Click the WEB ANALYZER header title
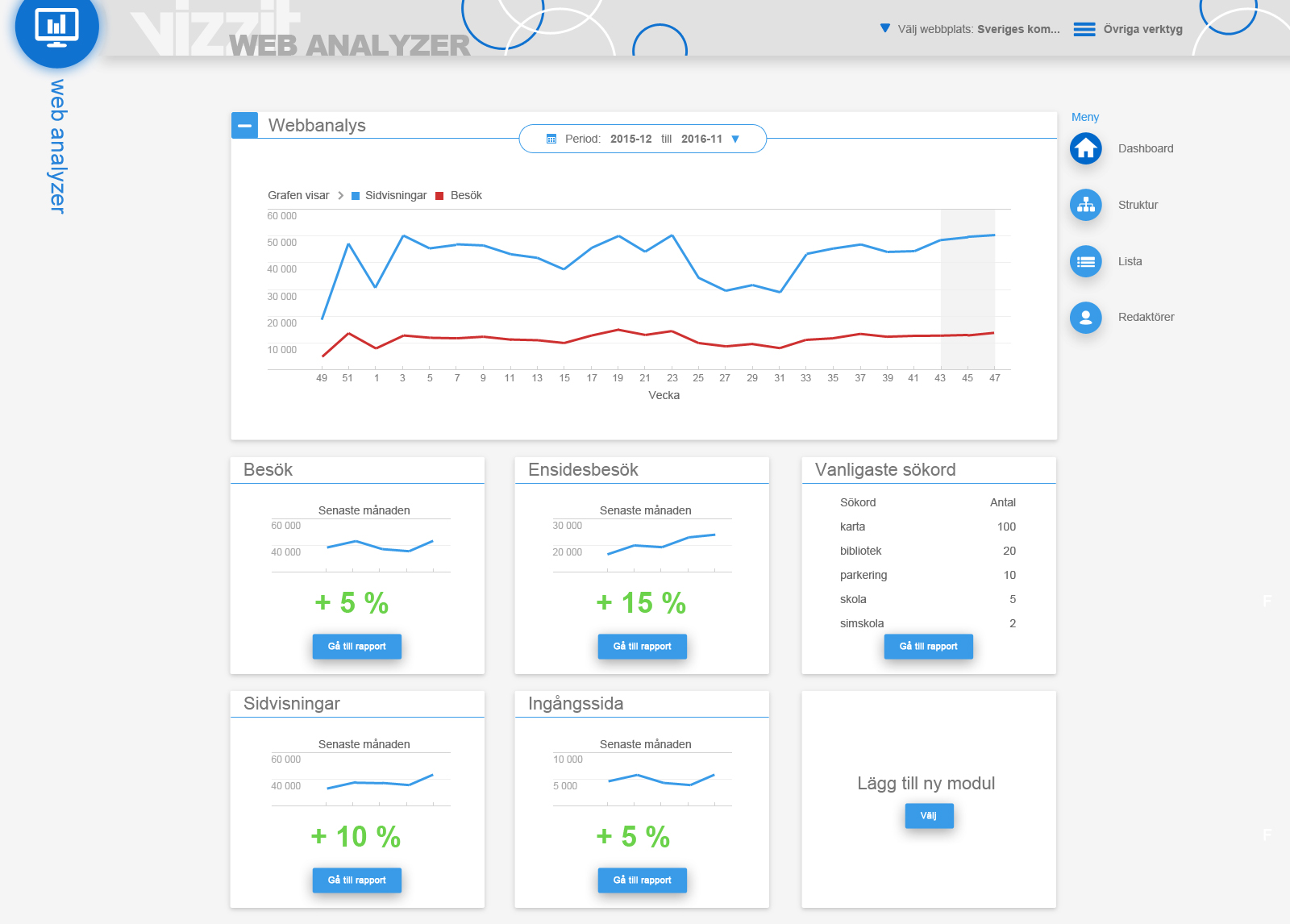Image resolution: width=1290 pixels, height=924 pixels. point(349,45)
